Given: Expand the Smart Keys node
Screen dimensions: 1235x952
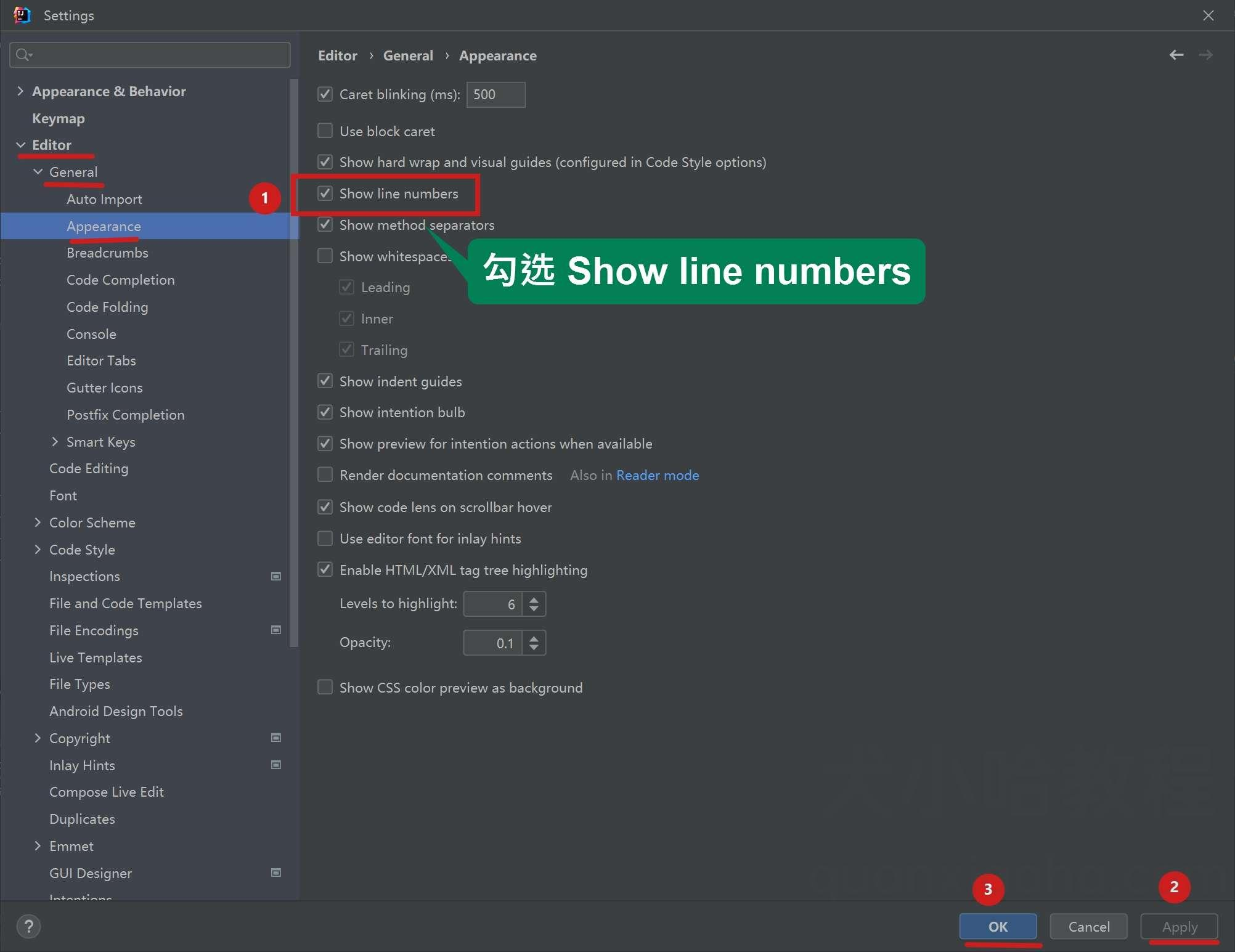Looking at the screenshot, I should (55, 442).
